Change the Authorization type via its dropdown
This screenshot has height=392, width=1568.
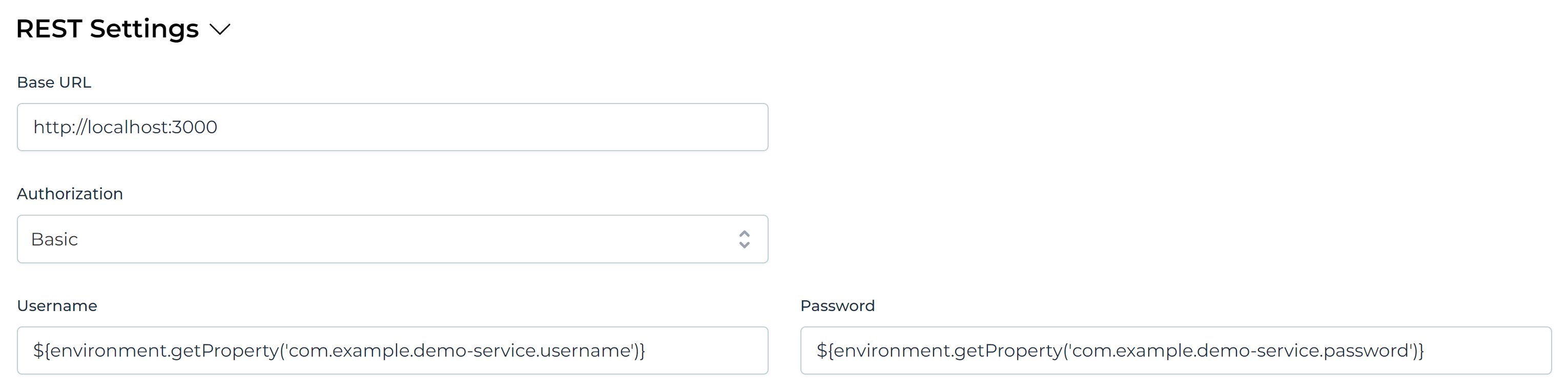[393, 239]
